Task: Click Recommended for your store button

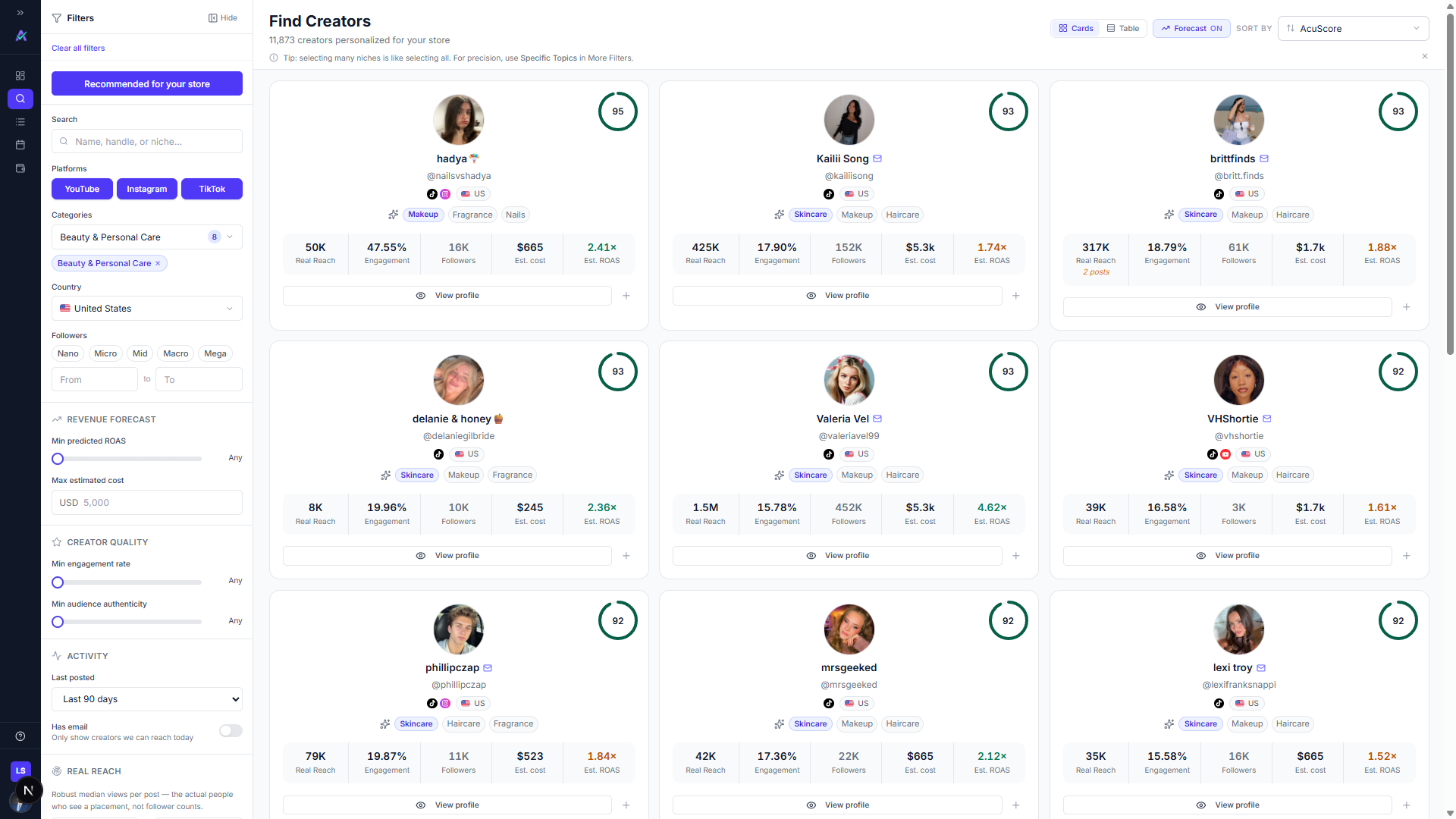Action: pyautogui.click(x=147, y=83)
